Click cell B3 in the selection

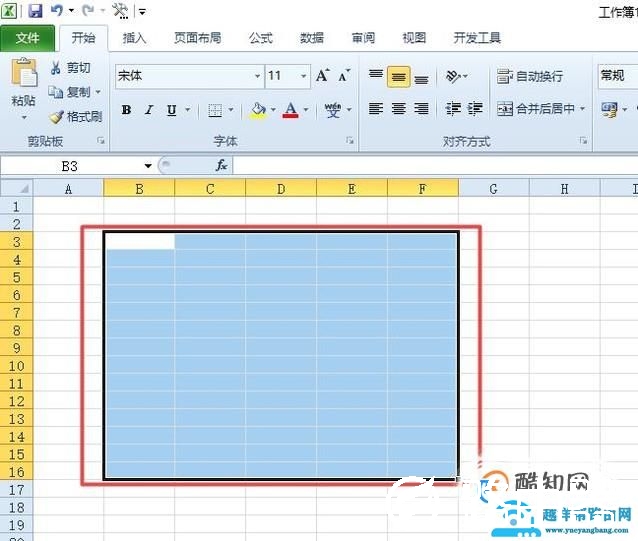coord(140,242)
